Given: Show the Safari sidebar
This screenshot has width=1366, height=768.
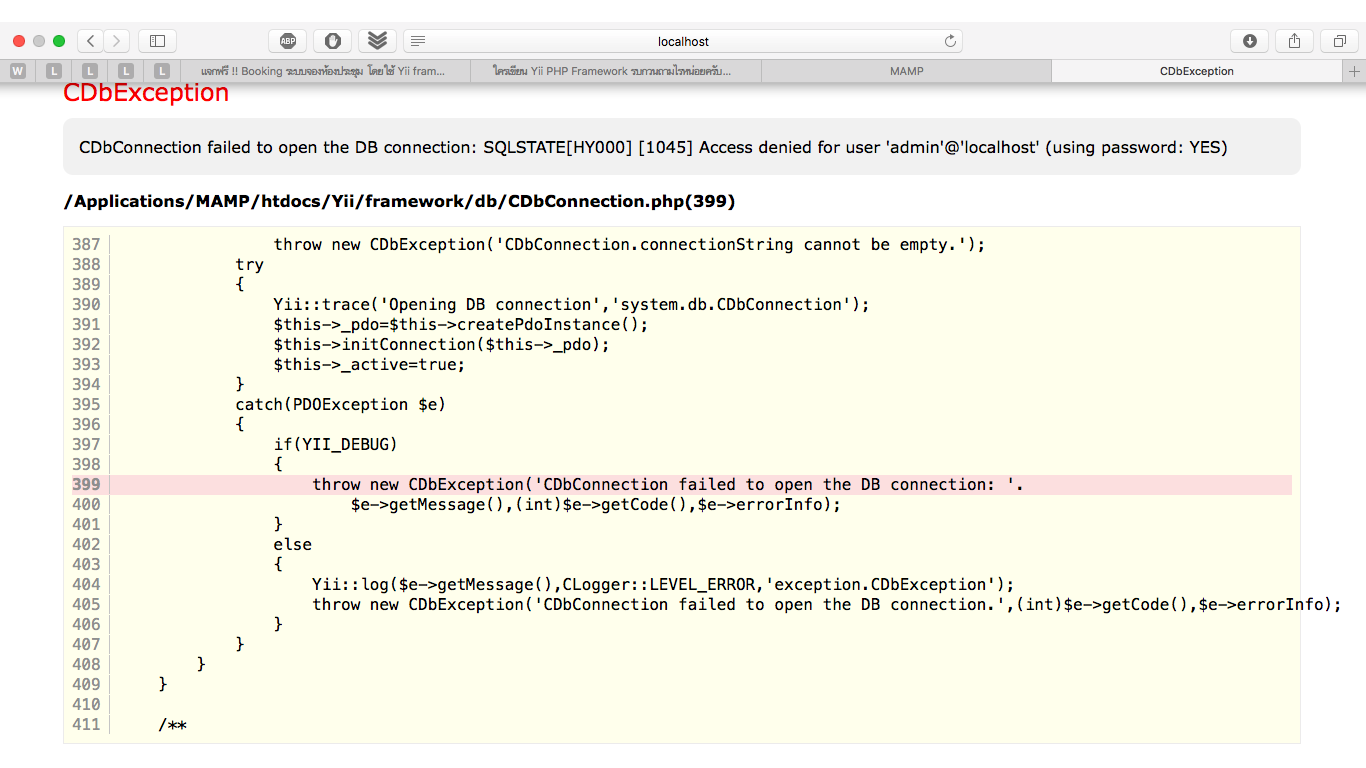Looking at the screenshot, I should pyautogui.click(x=157, y=41).
